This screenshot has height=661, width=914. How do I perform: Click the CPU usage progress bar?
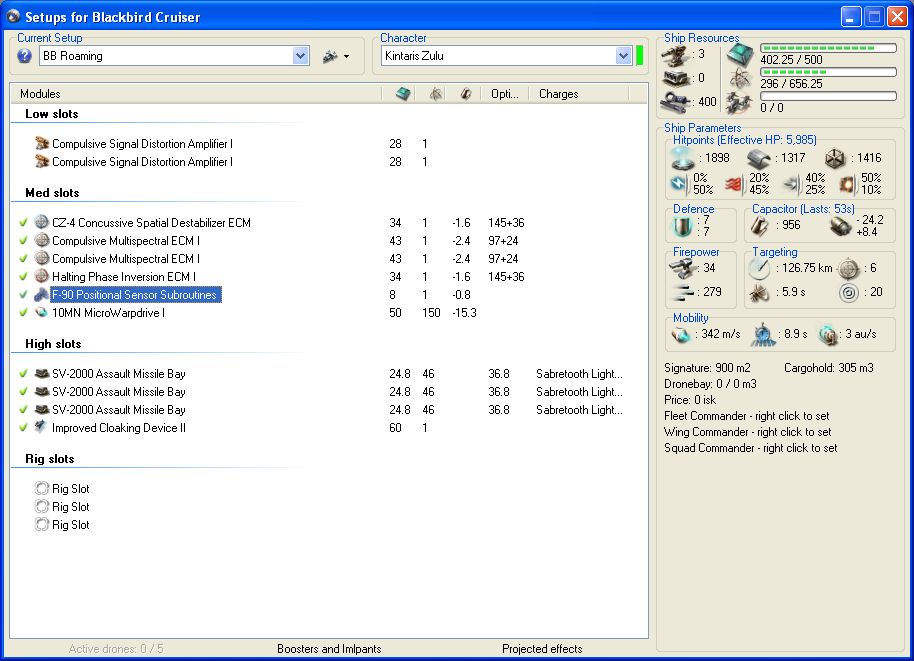coord(828,48)
